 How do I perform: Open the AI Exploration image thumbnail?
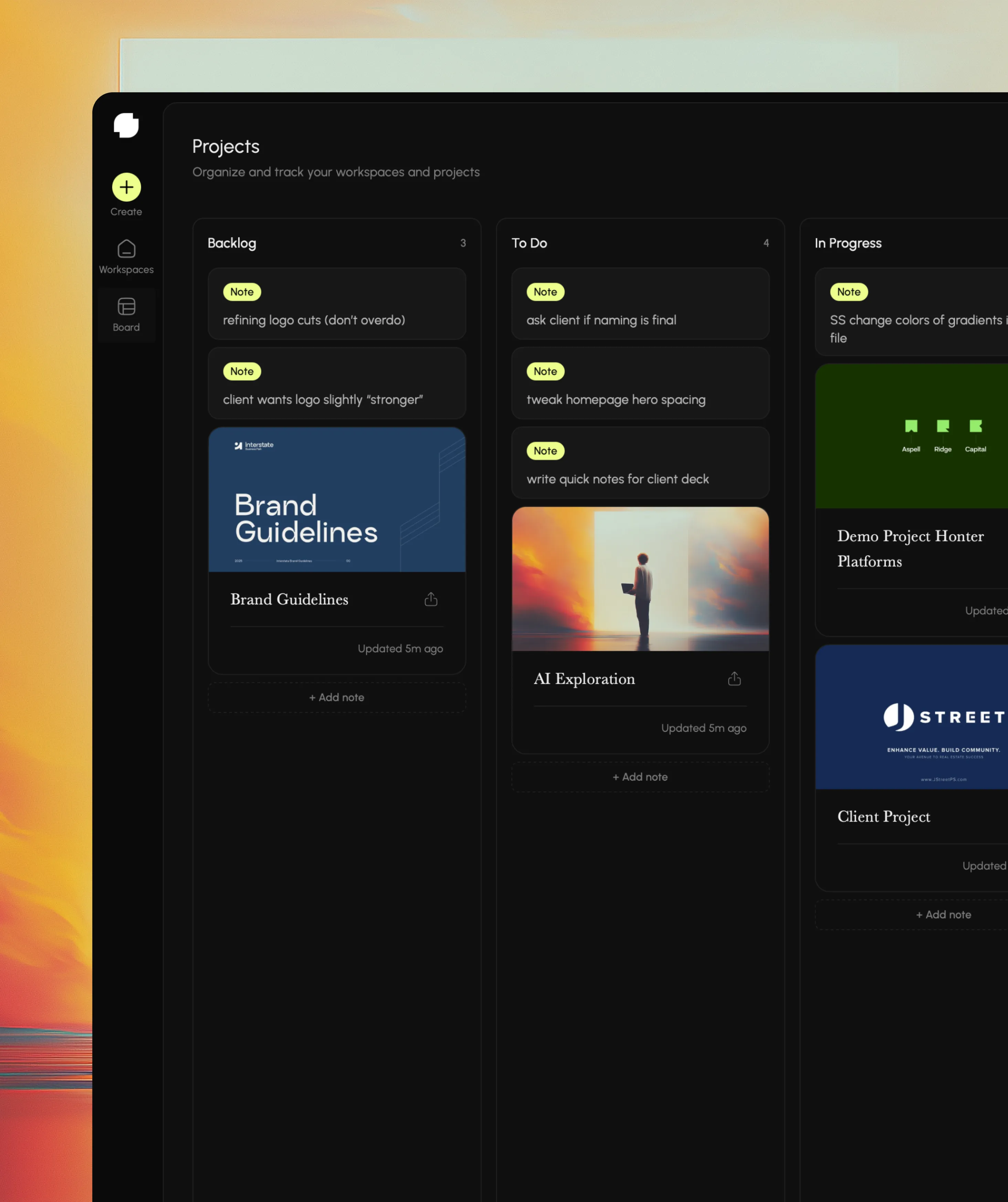tap(640, 579)
